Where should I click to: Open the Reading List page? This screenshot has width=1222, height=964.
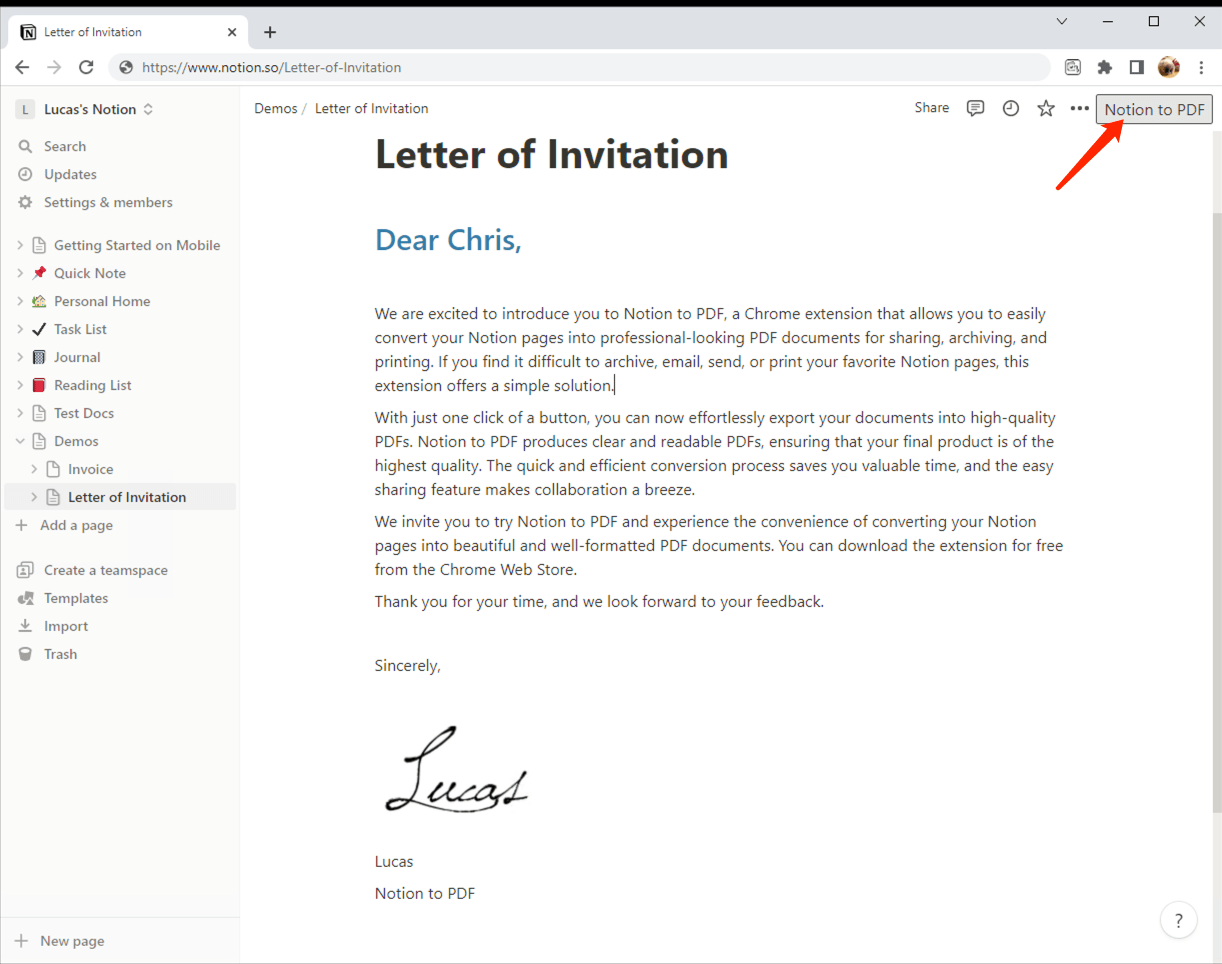(93, 385)
